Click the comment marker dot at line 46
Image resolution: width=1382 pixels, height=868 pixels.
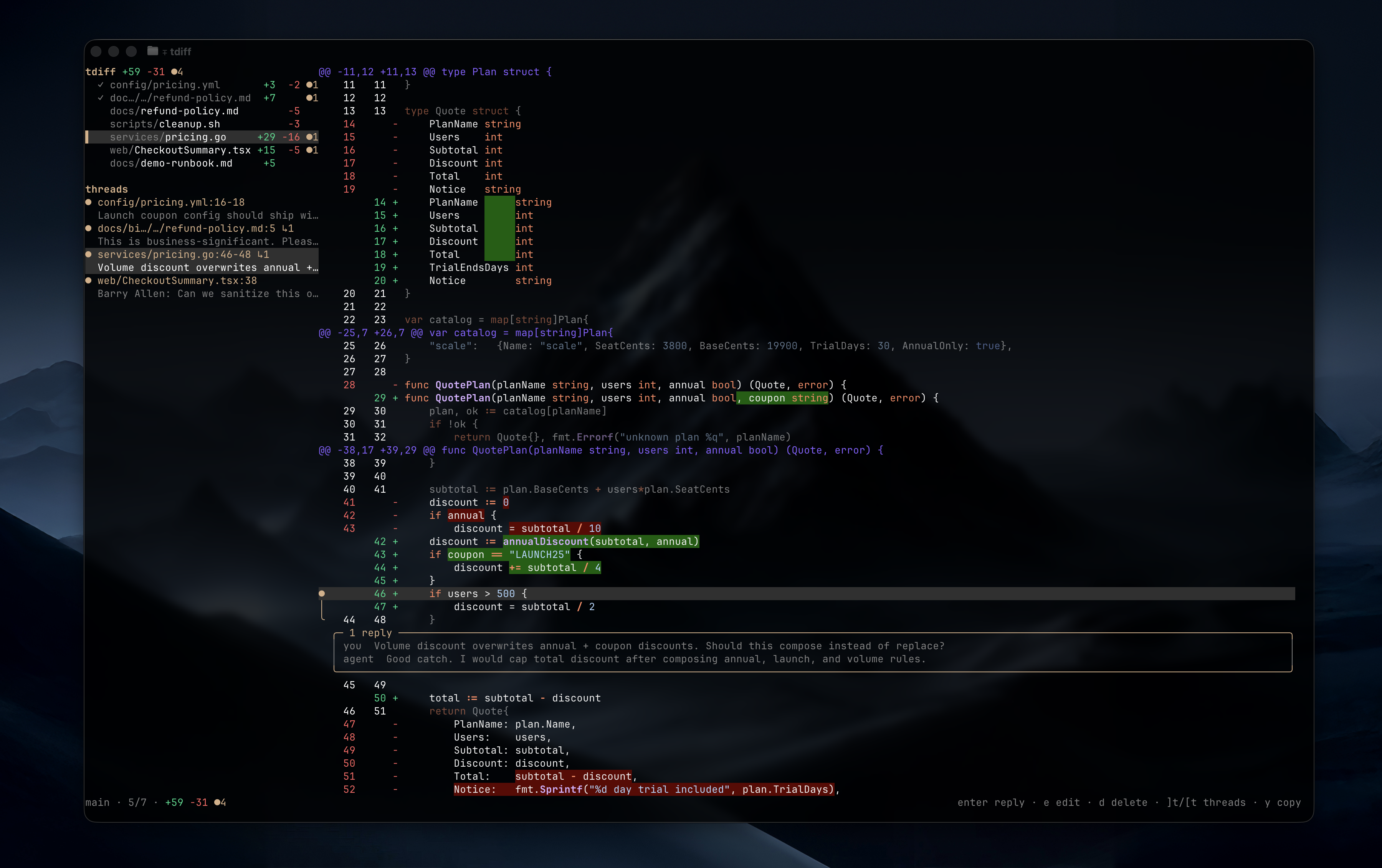(322, 594)
